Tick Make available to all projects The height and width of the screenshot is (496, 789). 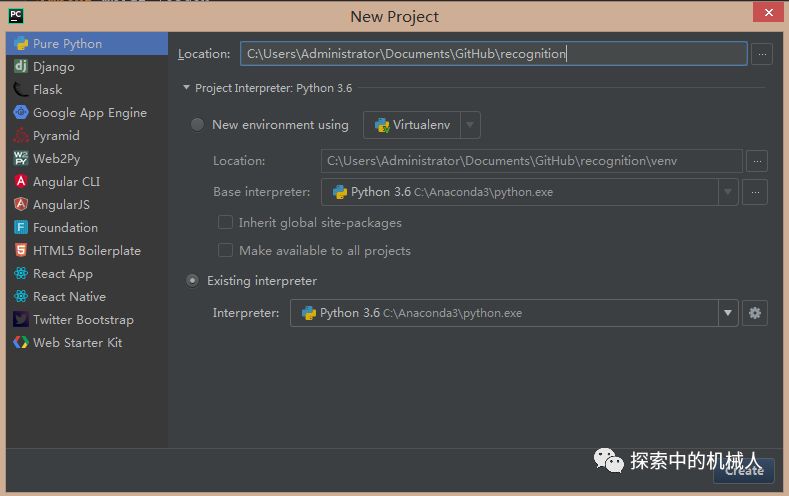click(x=225, y=250)
